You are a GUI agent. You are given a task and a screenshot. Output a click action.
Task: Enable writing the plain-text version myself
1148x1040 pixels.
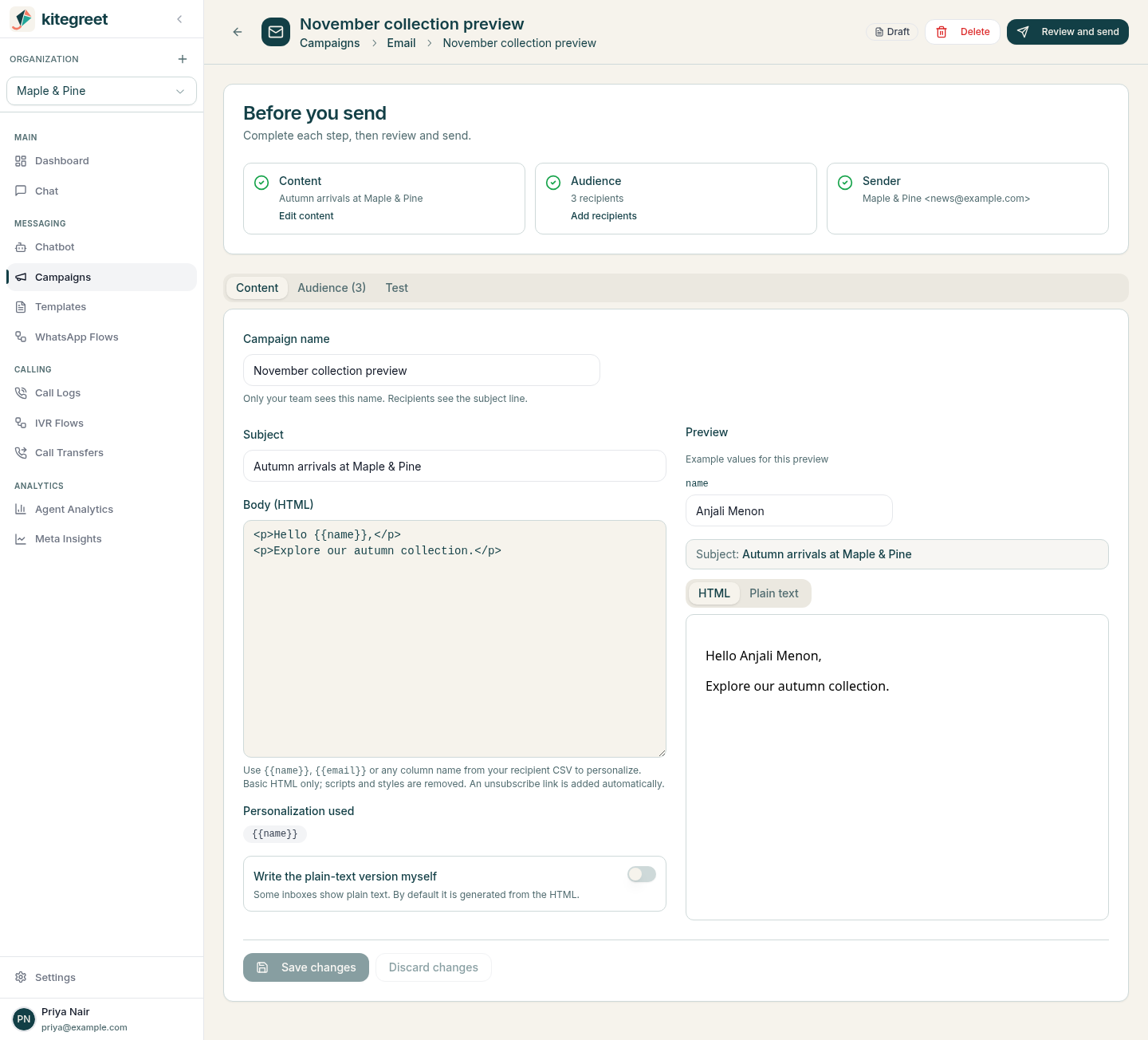pyautogui.click(x=642, y=874)
